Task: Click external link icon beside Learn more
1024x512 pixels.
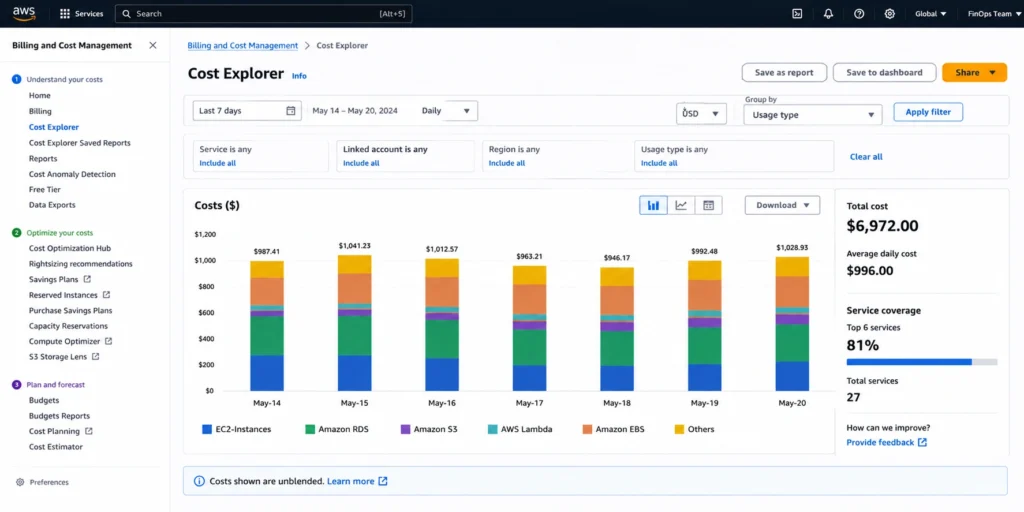Action: coord(383,481)
